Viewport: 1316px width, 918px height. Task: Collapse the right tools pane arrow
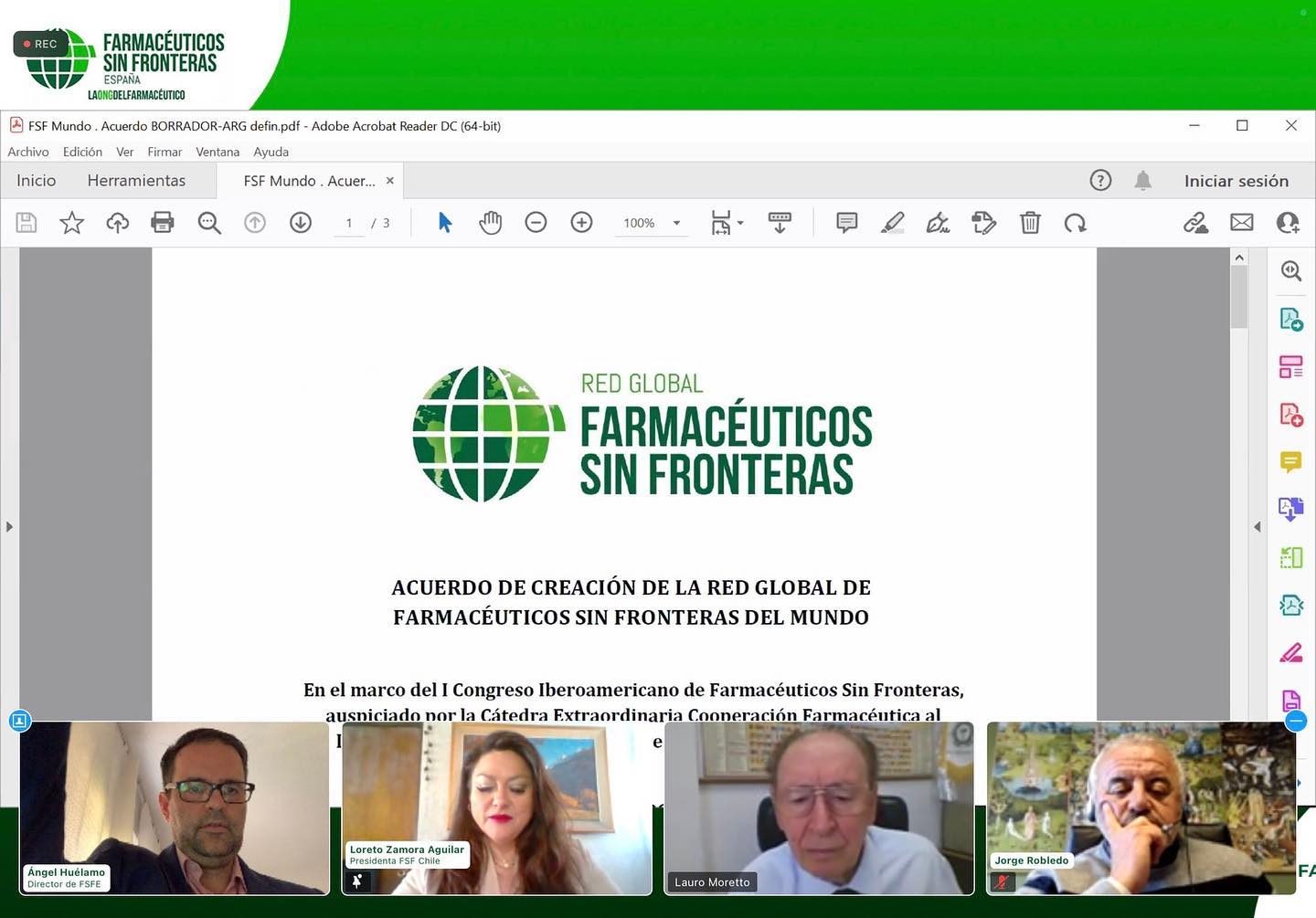(1258, 527)
